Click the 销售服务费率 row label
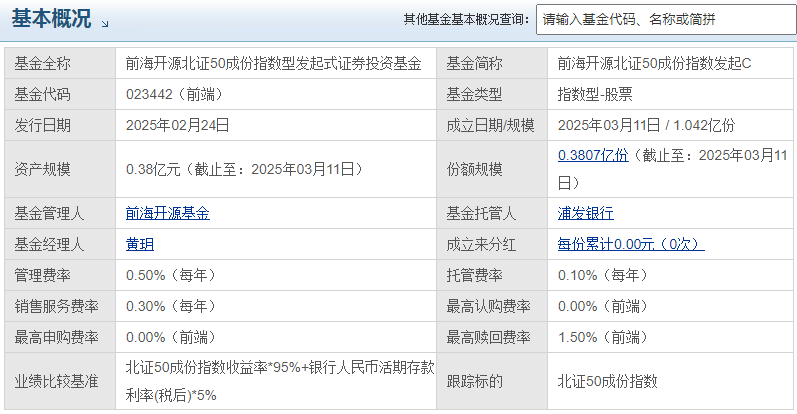Screen dimensions: 797x414 [x=56, y=306]
